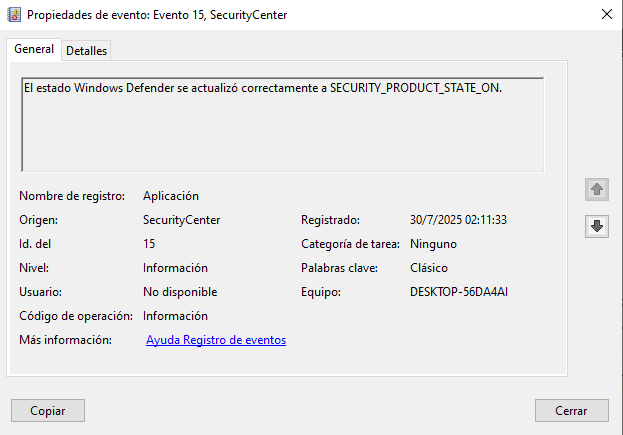The height and width of the screenshot is (435, 623).
Task: Click inside the event description text box
Action: pos(282,125)
